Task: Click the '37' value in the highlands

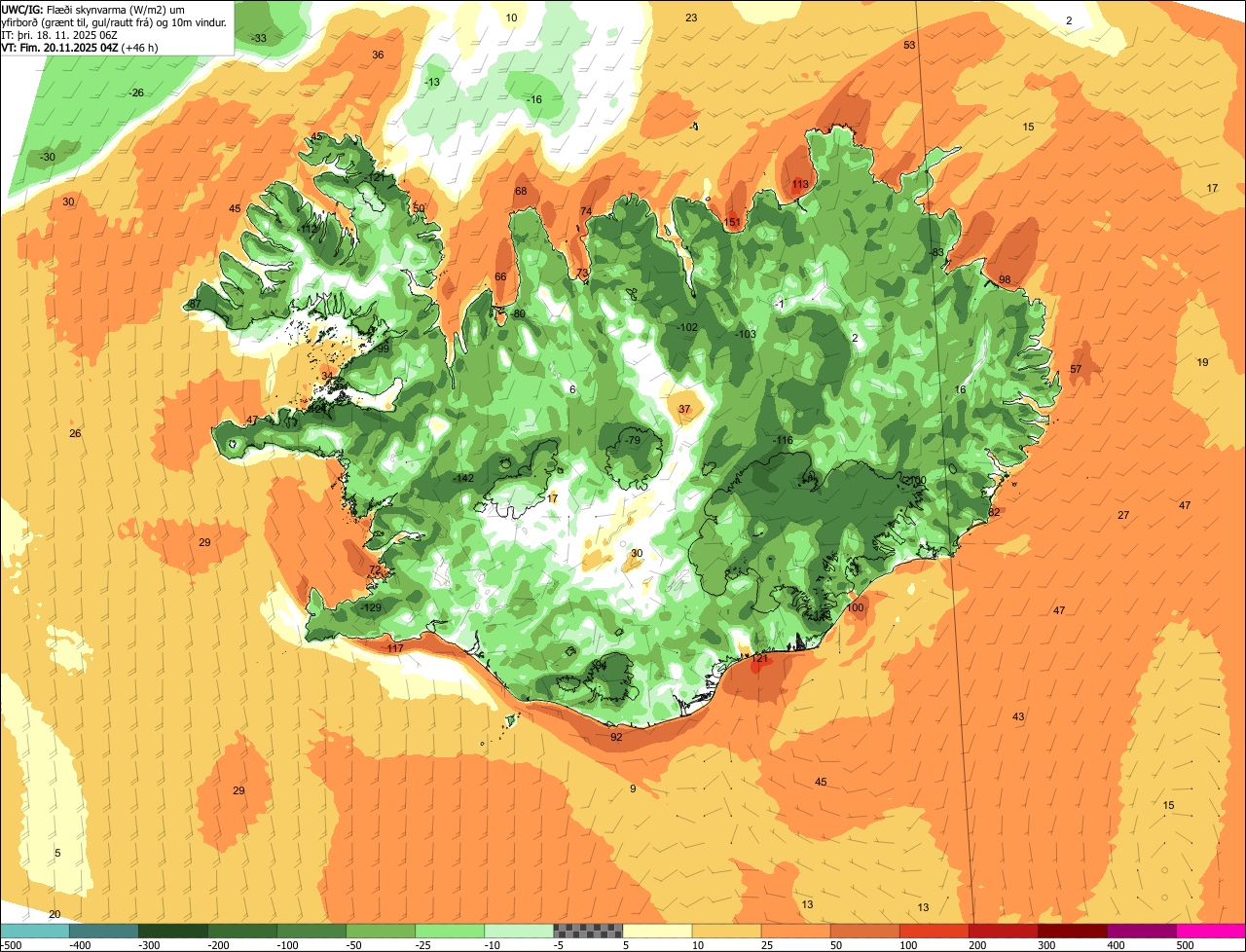Action: (684, 409)
